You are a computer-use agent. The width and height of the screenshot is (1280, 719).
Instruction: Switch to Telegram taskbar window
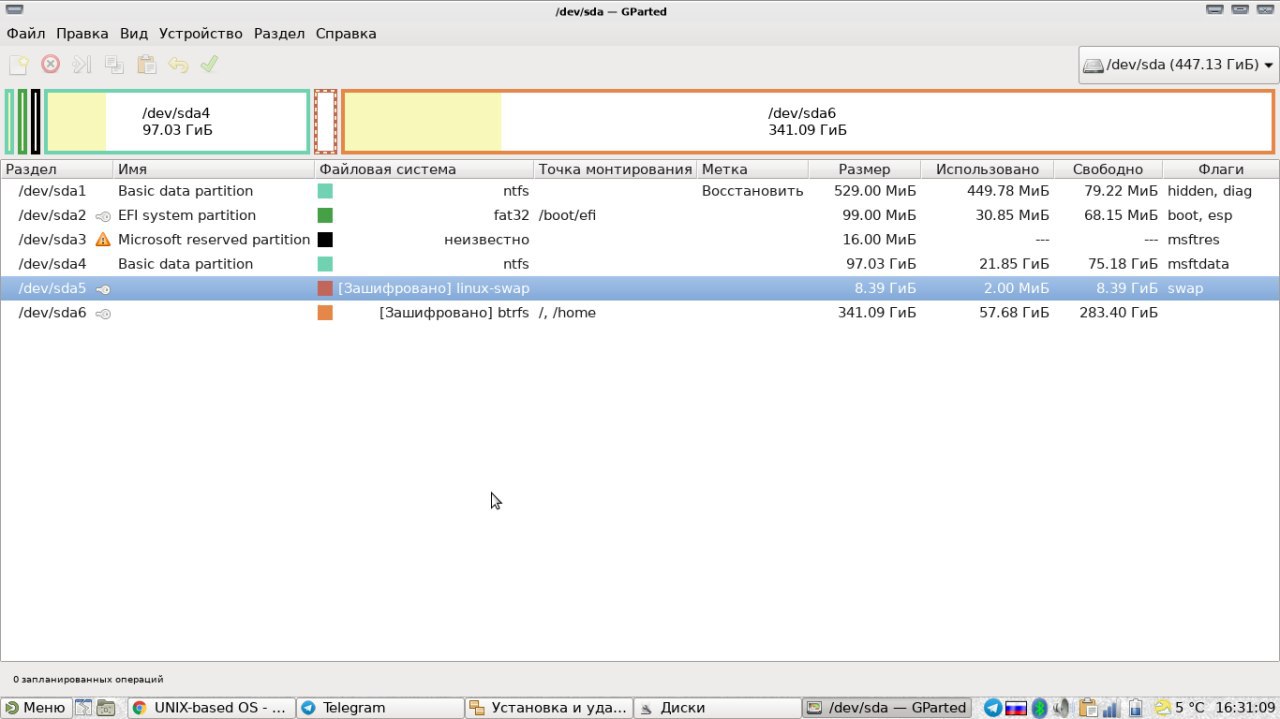point(379,708)
